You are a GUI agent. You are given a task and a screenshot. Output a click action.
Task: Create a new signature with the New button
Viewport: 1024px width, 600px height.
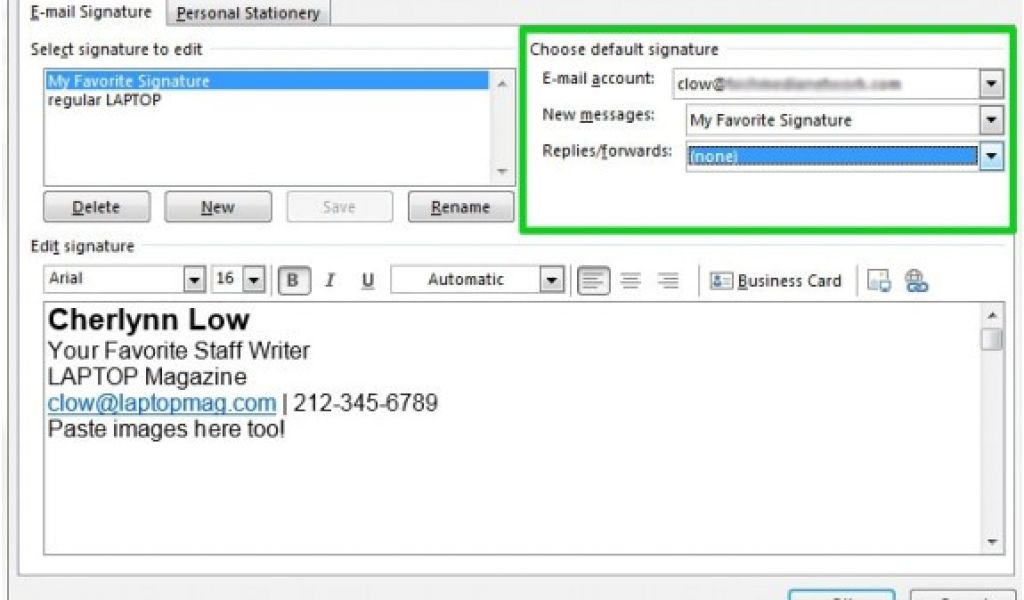pyautogui.click(x=217, y=207)
